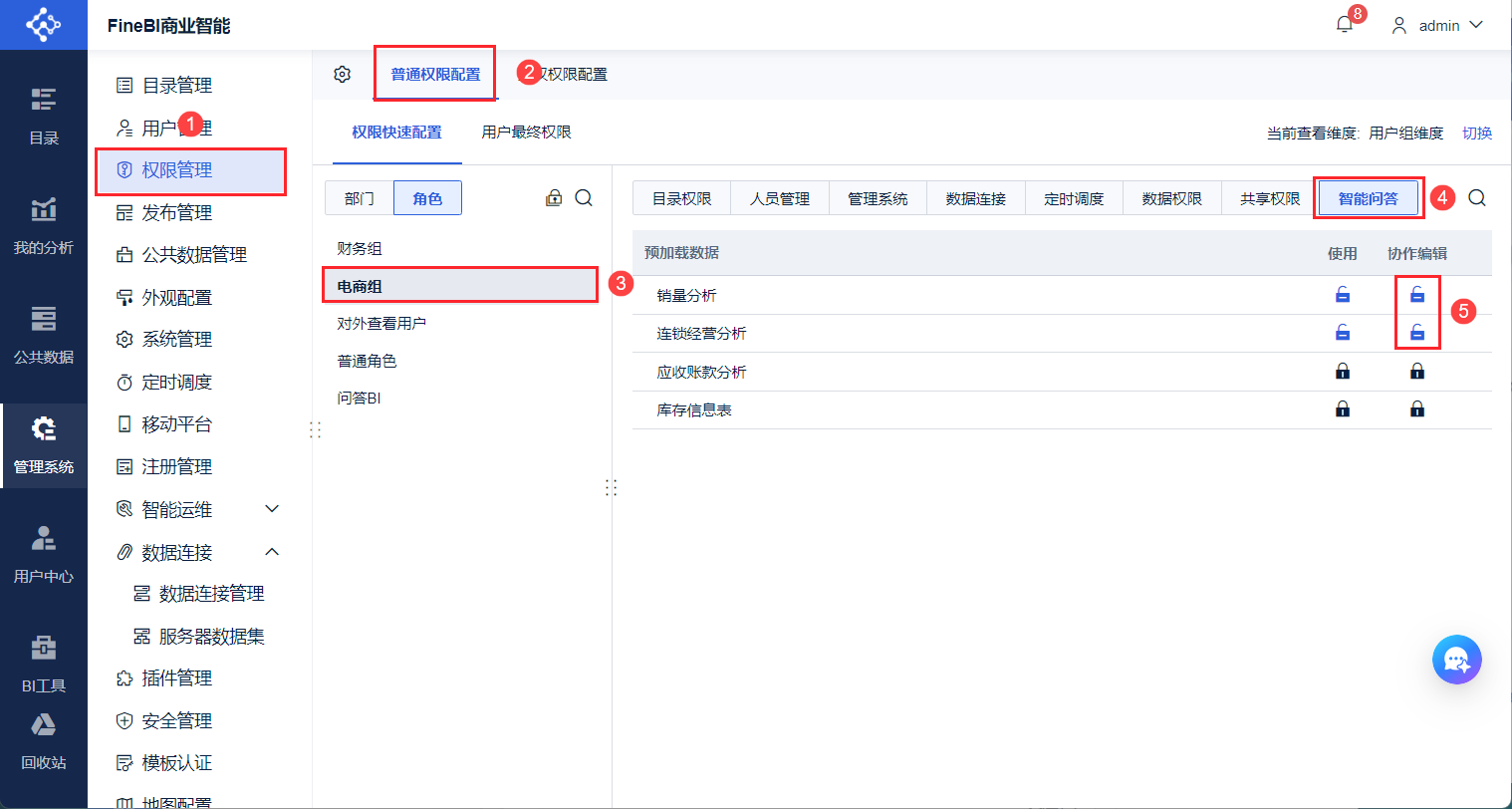Select the 人员管理 tab
This screenshot has height=809, width=1512.
point(780,198)
